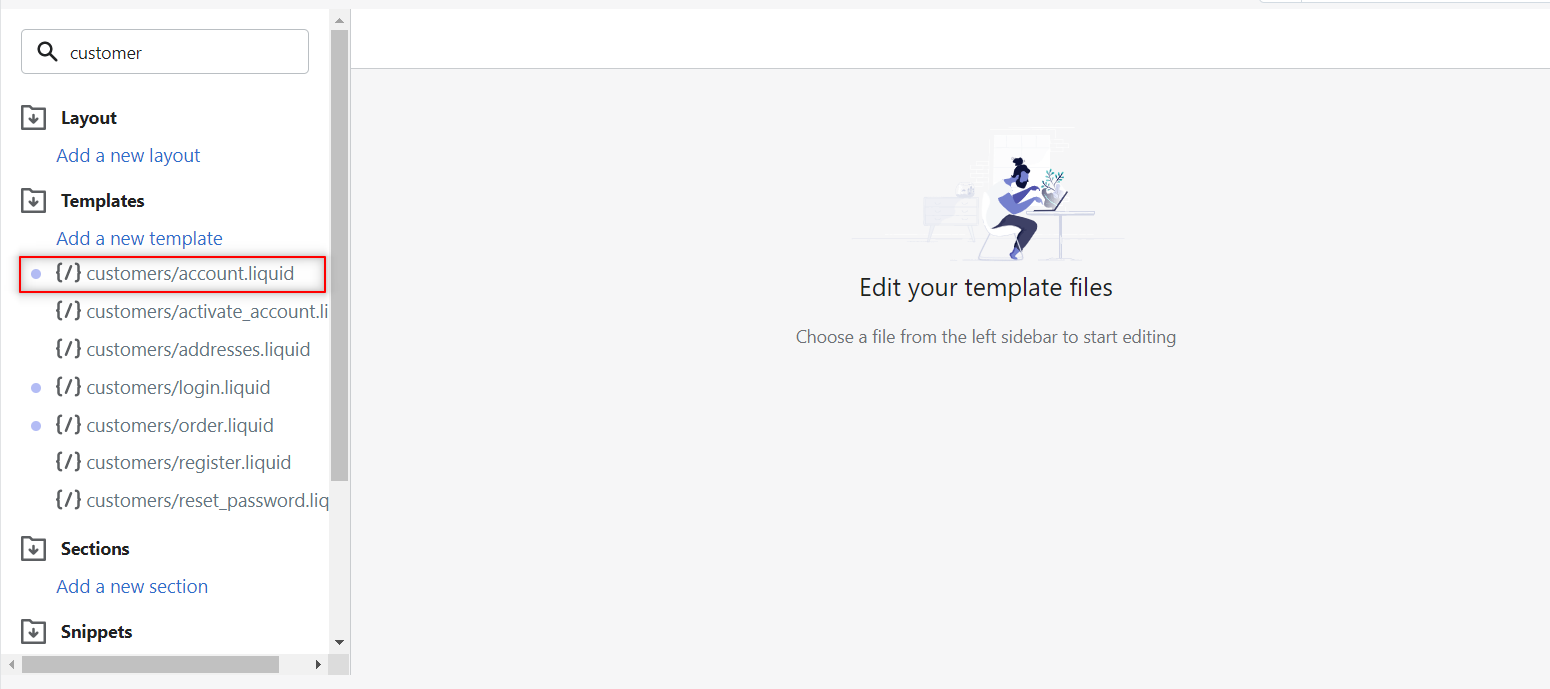This screenshot has width=1550, height=689.
Task: Click the file icon for customers/account.liquid
Action: [68, 274]
